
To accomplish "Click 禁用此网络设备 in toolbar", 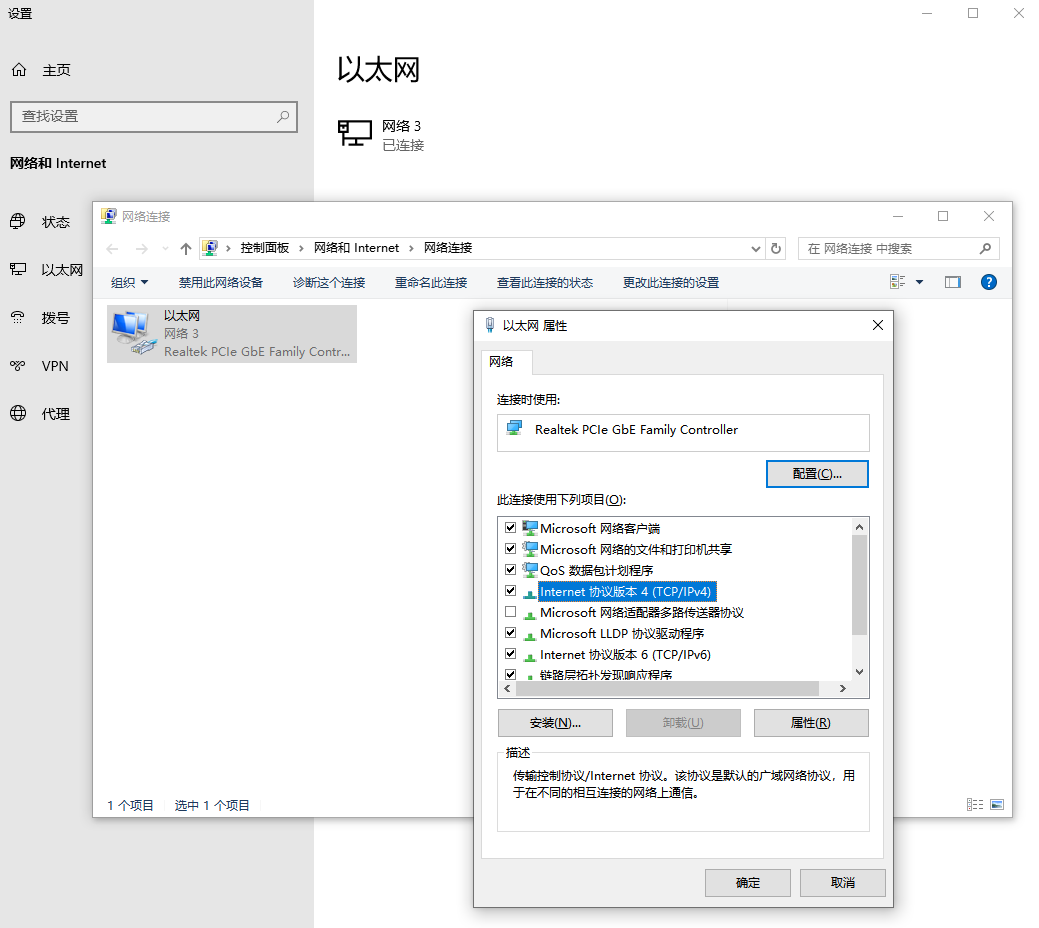I will point(220,282).
